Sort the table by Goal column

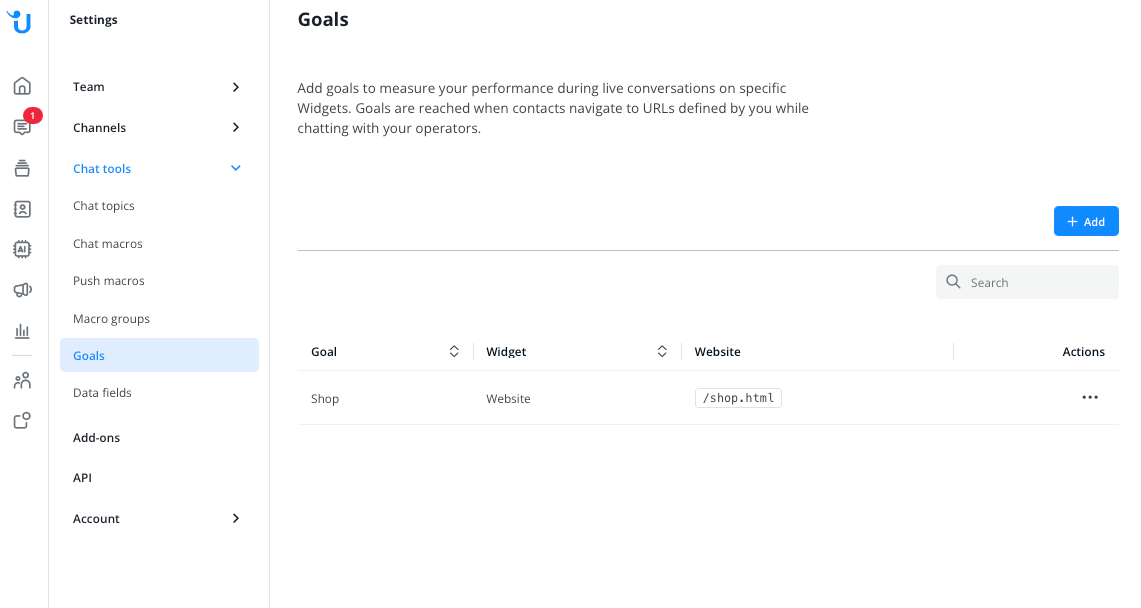point(454,352)
